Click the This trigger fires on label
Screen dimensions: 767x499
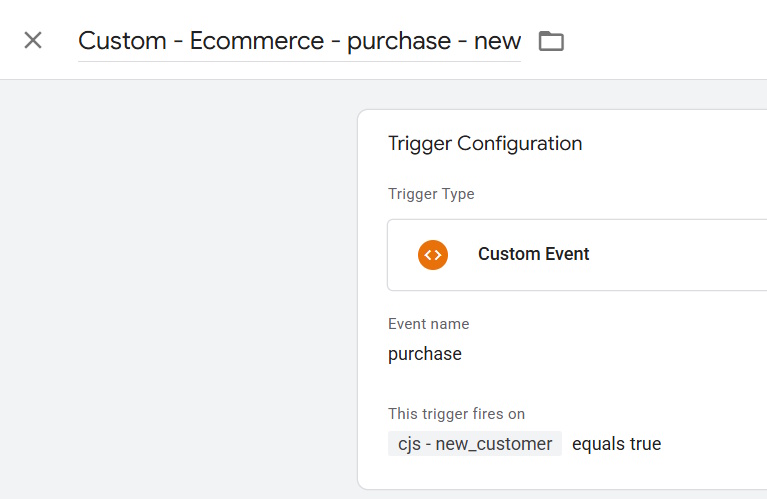pos(456,414)
